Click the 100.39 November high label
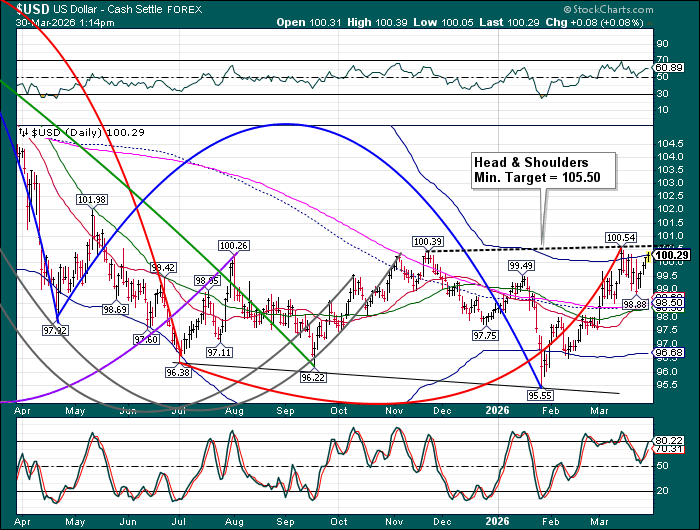The width and height of the screenshot is (700, 530). [427, 241]
